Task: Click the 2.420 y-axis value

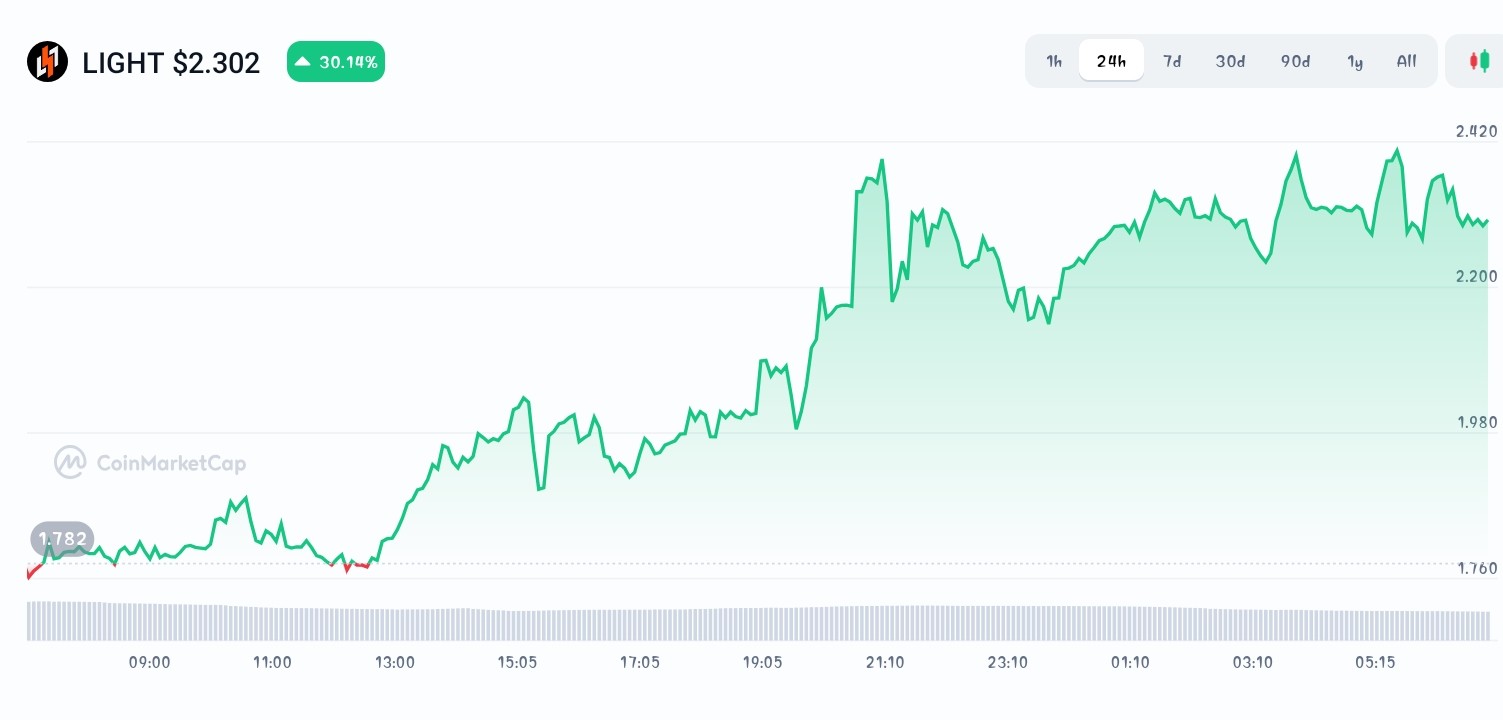Action: [x=1476, y=131]
